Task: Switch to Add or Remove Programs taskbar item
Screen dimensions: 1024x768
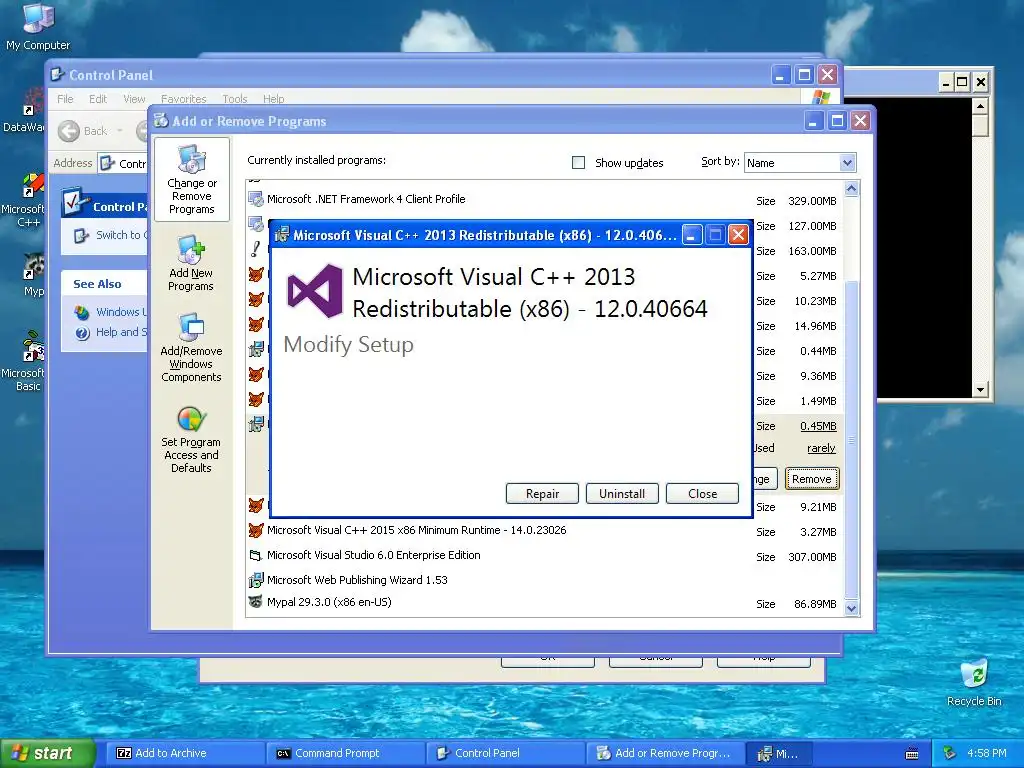Action: (x=666, y=753)
